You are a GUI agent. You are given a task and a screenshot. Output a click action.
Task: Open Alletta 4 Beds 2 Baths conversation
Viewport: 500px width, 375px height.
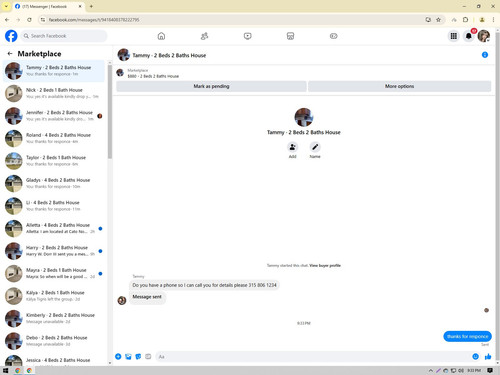[54, 228]
